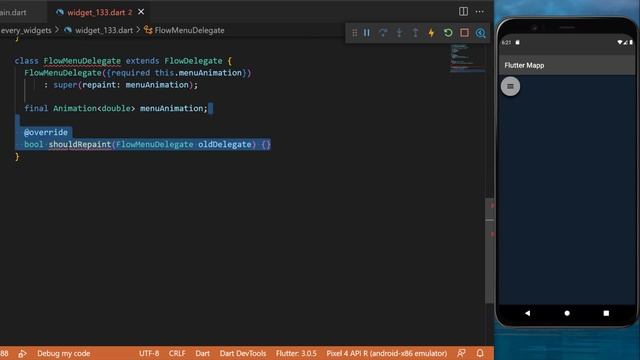The height and width of the screenshot is (360, 640).
Task: Open editor More Actions ellipsis menu
Action: pos(480,11)
